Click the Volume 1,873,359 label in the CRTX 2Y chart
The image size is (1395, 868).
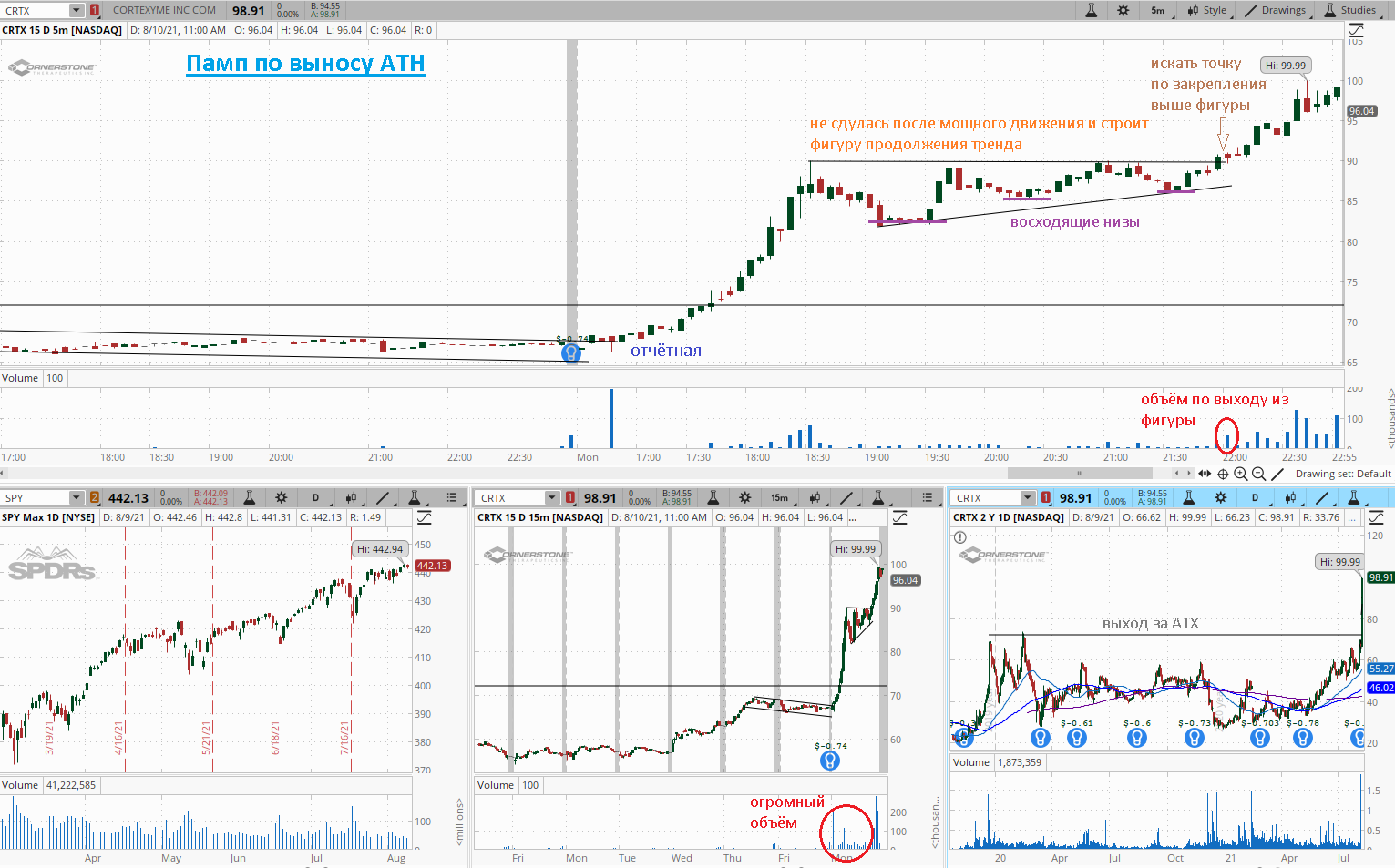pyautogui.click(x=998, y=762)
